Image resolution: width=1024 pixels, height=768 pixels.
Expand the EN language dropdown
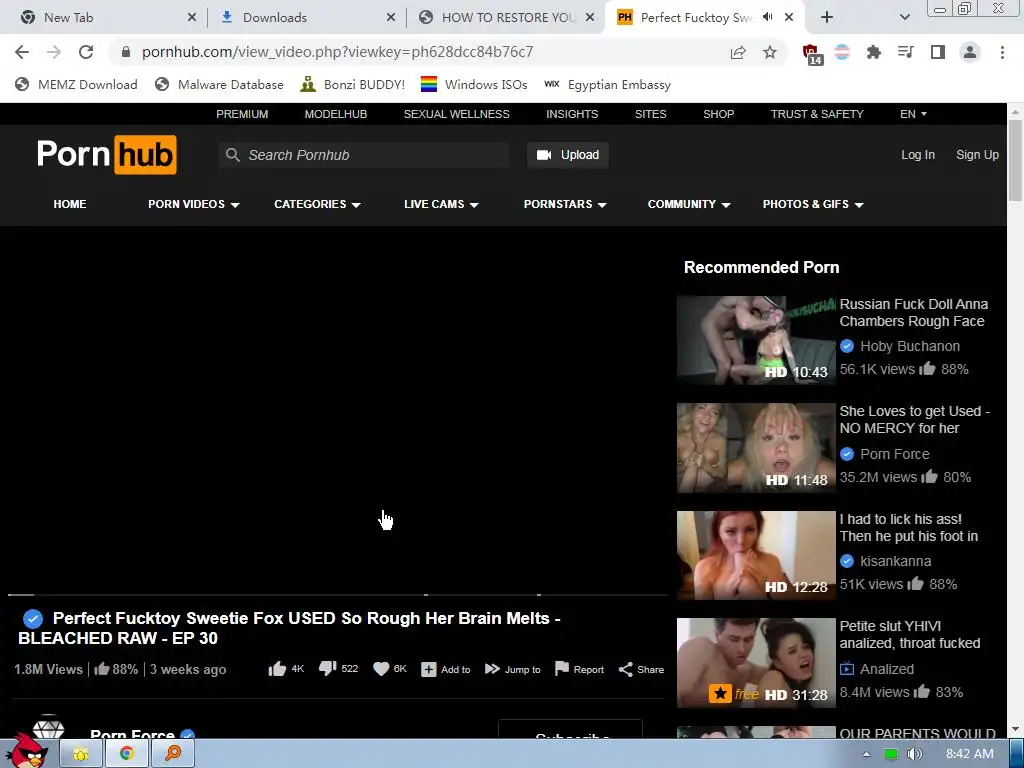913,114
